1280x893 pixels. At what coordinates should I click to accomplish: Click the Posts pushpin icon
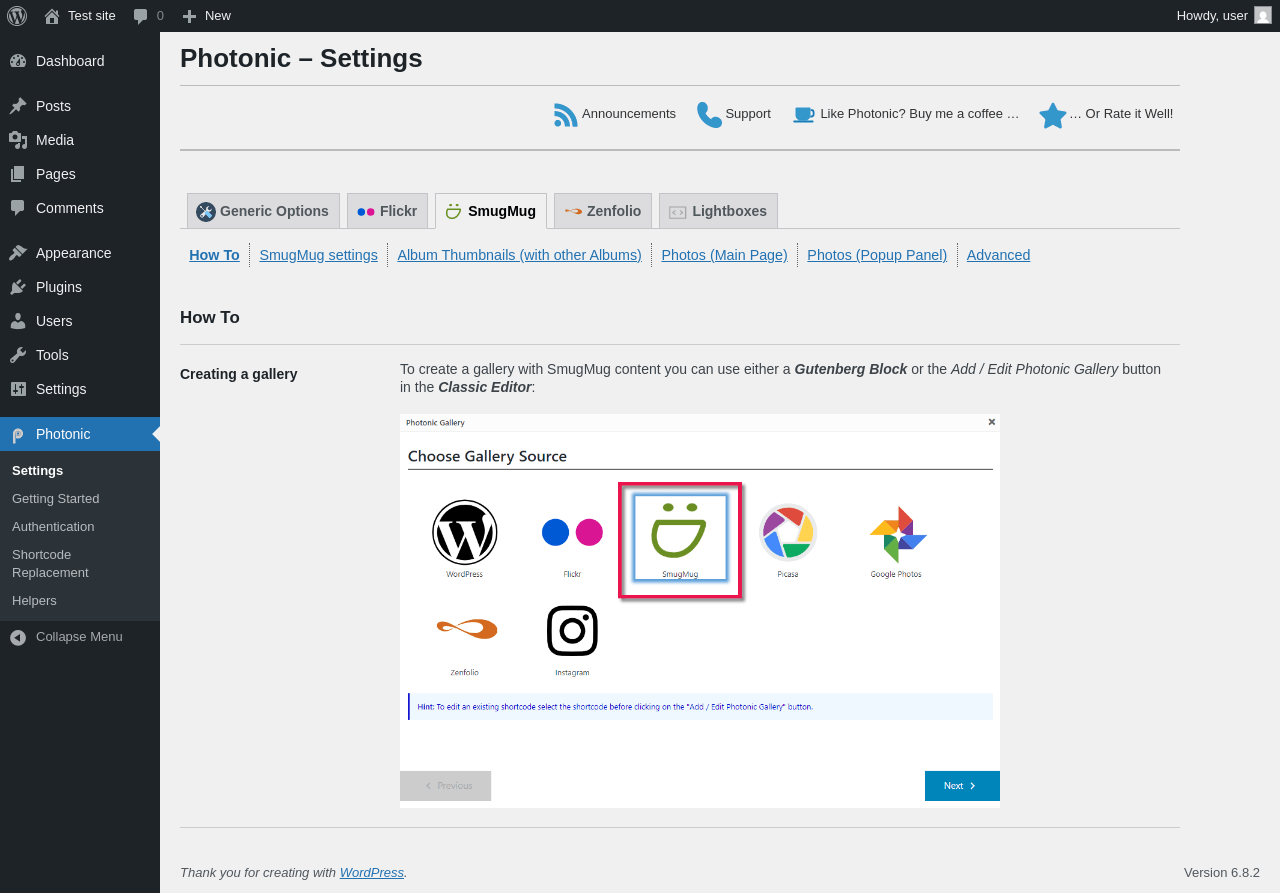click(x=18, y=106)
